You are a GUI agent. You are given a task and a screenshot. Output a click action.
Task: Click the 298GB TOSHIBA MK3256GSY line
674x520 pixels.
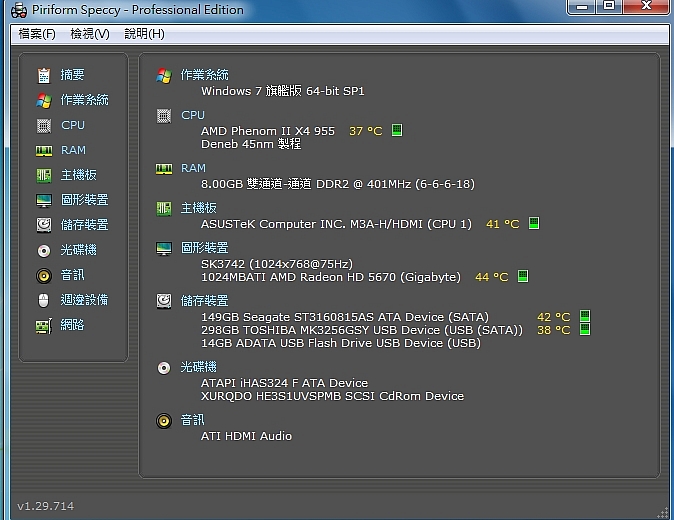coord(362,330)
